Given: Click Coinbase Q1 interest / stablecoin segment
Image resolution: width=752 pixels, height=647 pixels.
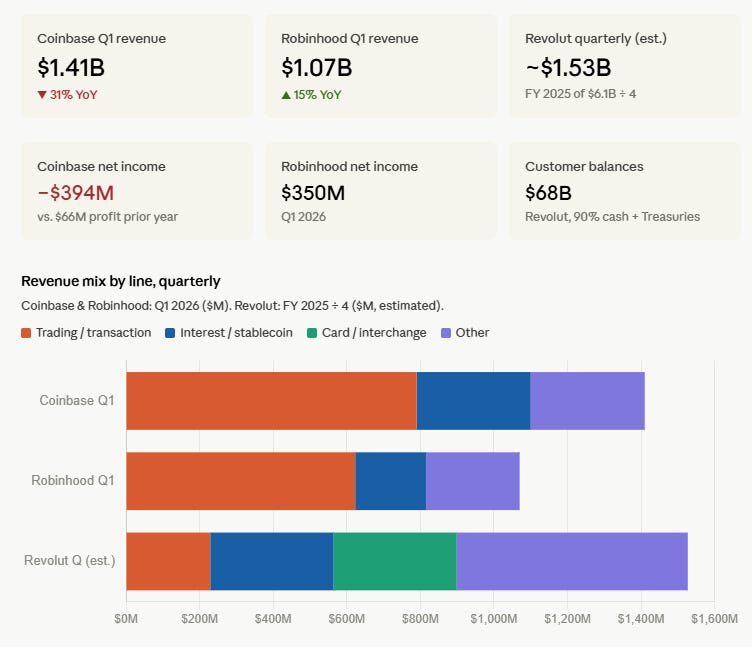Looking at the screenshot, I should [473, 400].
